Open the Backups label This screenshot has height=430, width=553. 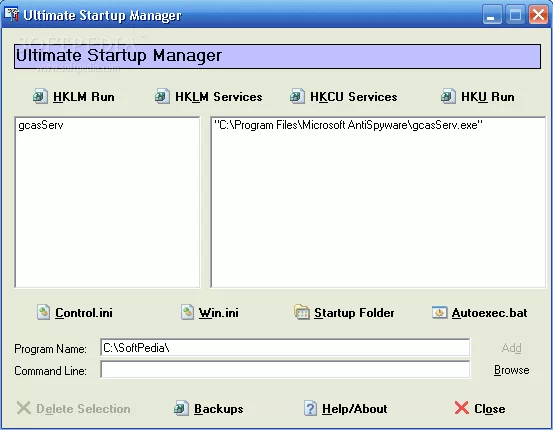coord(219,409)
